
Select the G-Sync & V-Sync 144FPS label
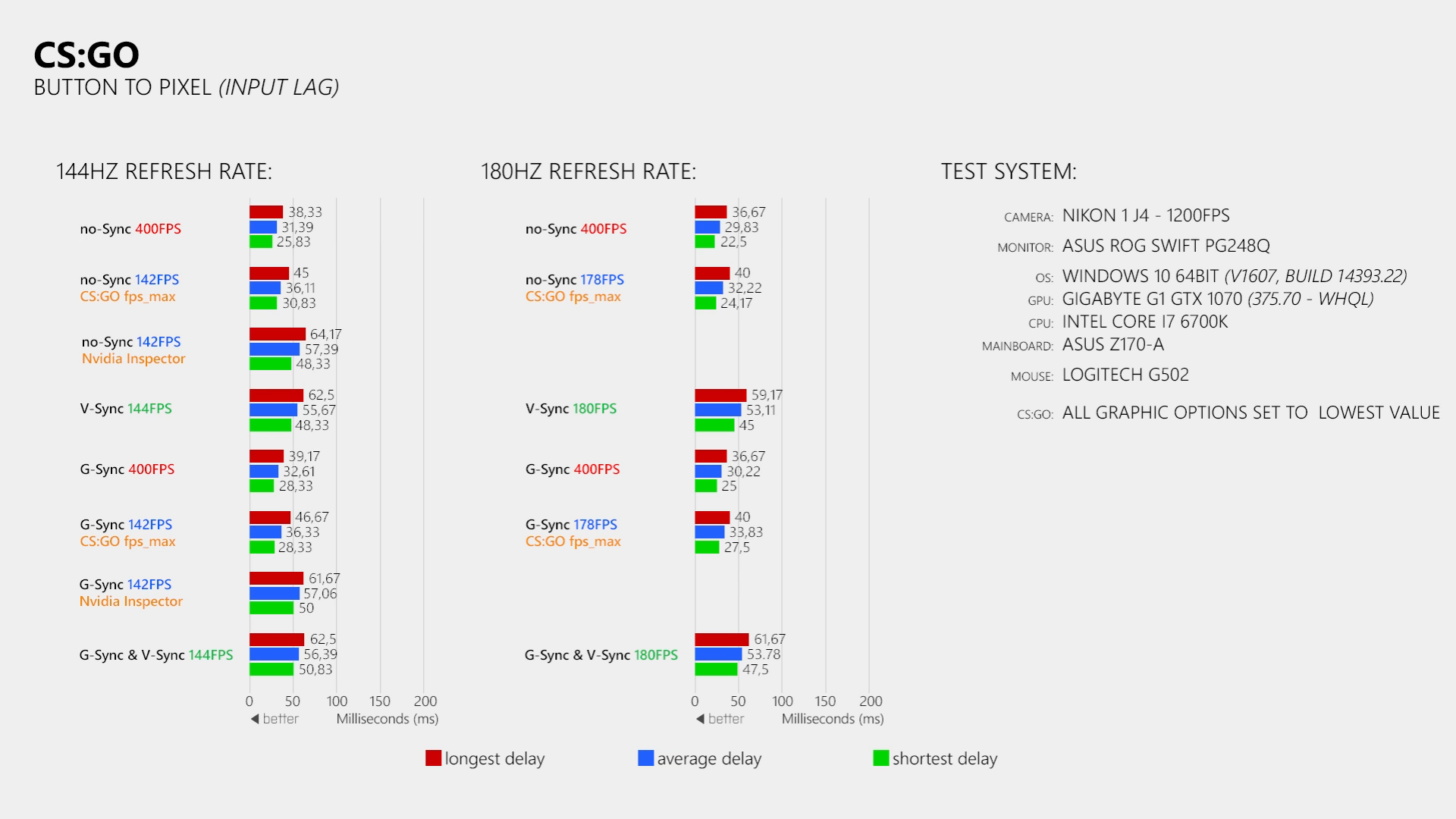156,655
